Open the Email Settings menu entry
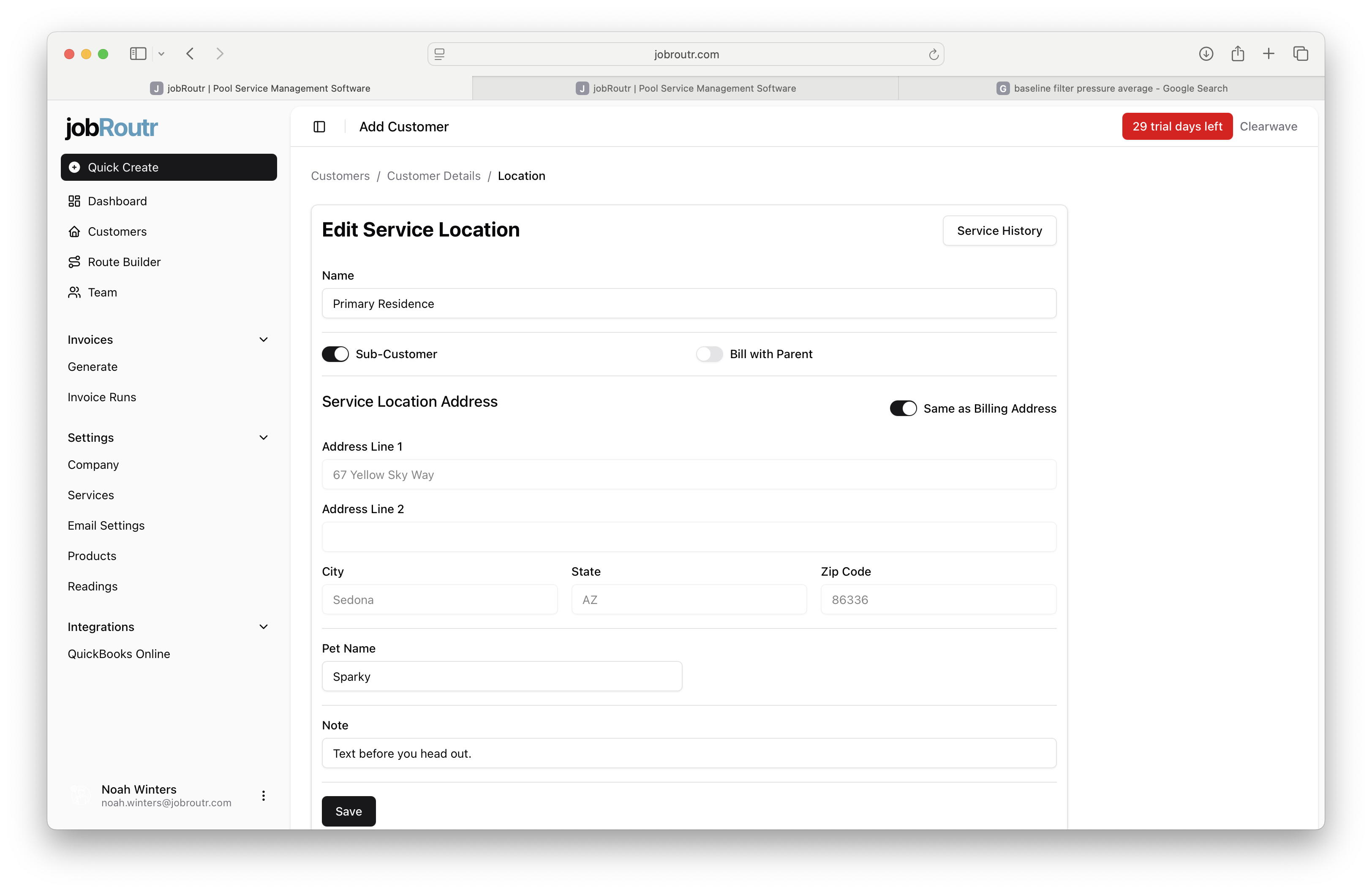The image size is (1372, 892). (x=106, y=525)
